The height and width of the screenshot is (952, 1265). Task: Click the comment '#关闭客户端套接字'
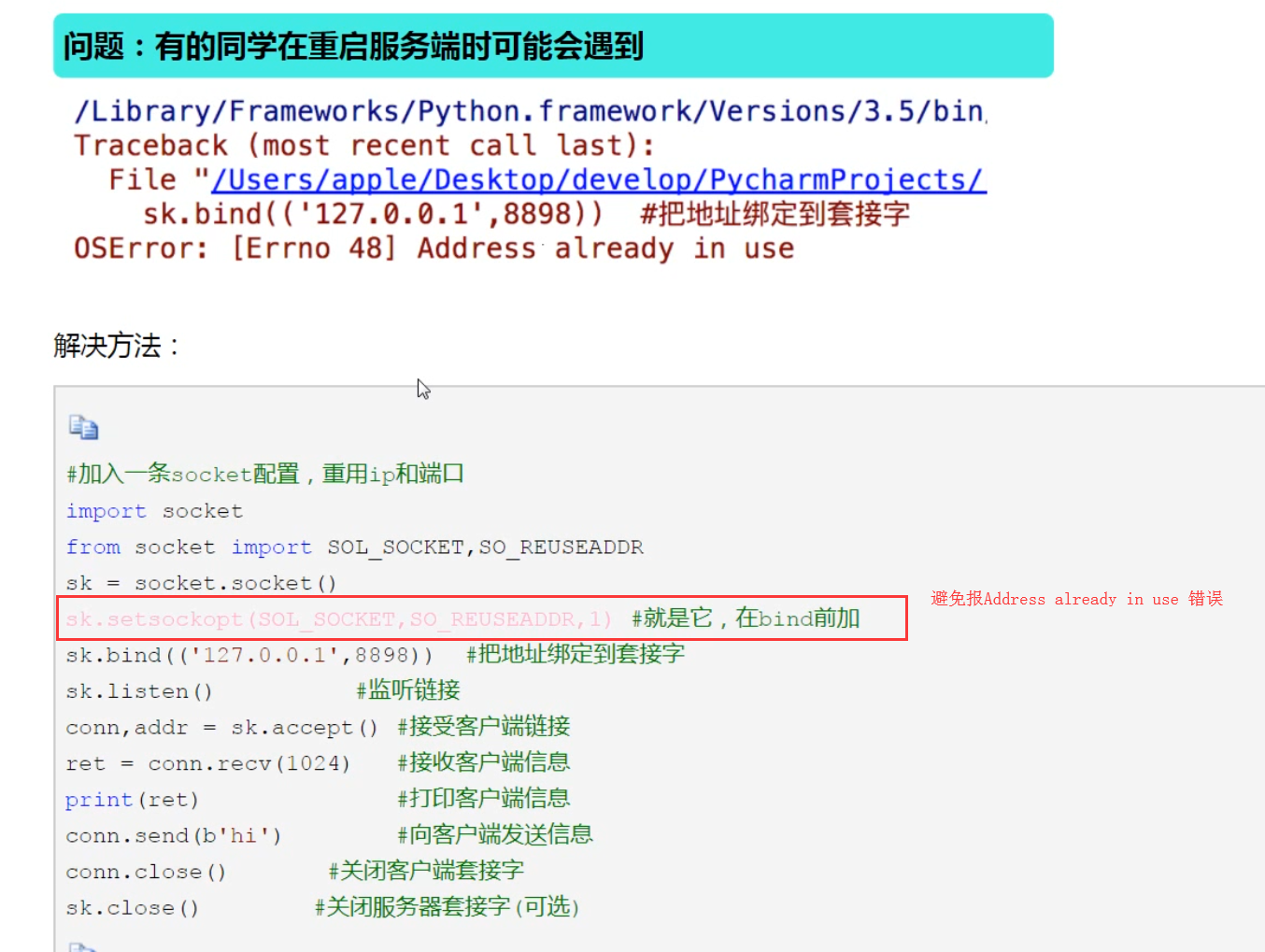click(426, 871)
